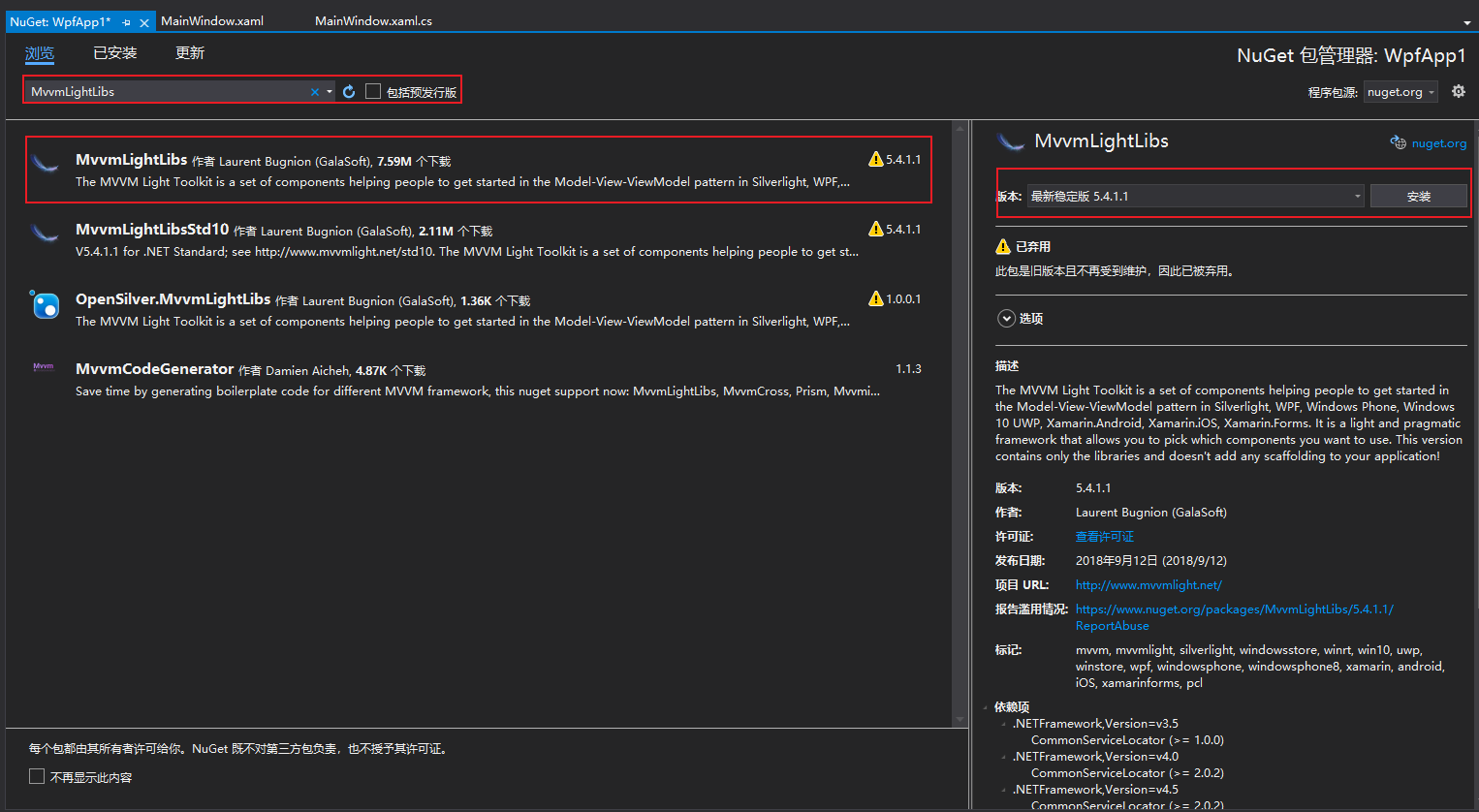
Task: Switch to the 已安装 tab
Action: (x=115, y=53)
